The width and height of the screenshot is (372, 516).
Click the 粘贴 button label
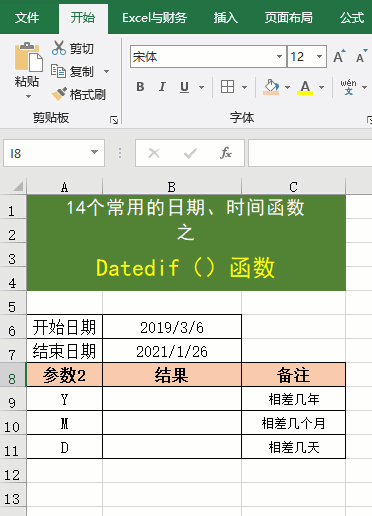click(27, 81)
